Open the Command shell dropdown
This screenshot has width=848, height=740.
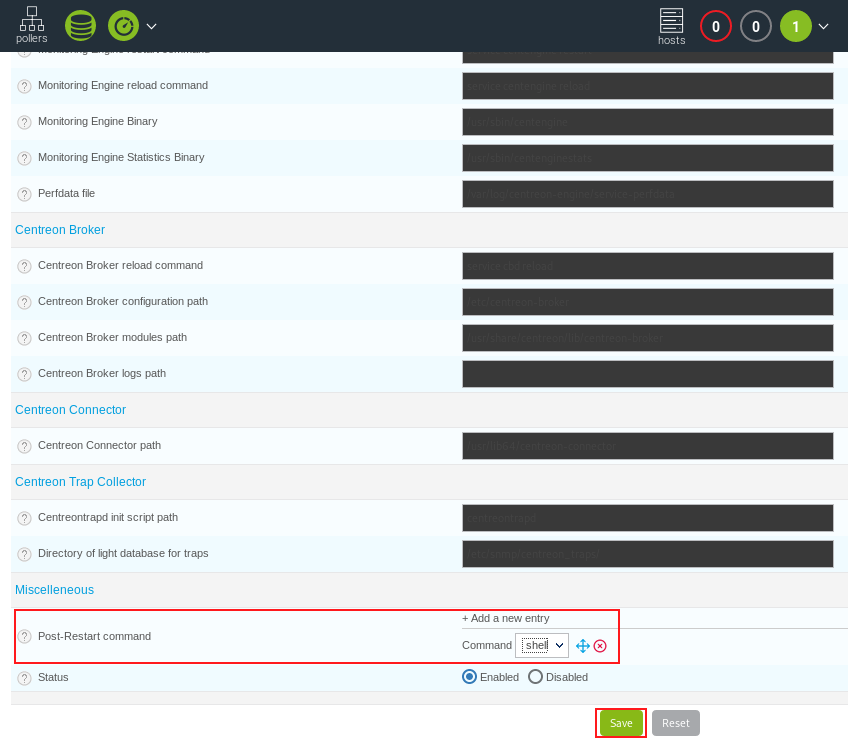542,645
